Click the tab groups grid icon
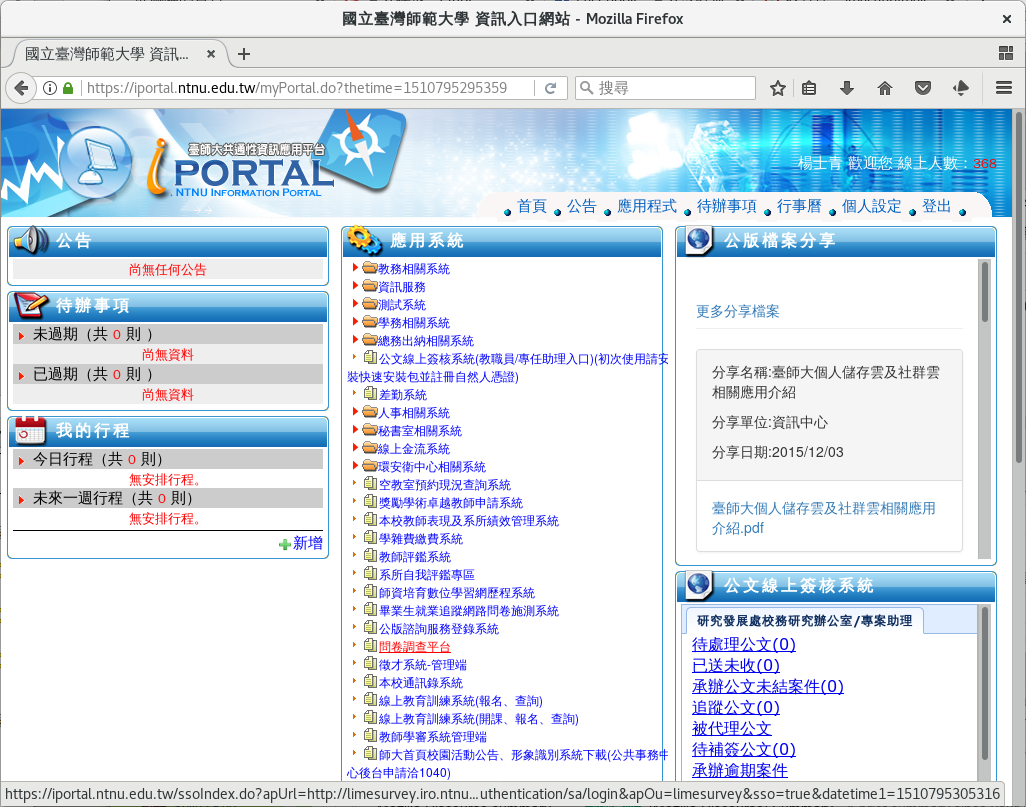The height and width of the screenshot is (807, 1026). [1006, 54]
